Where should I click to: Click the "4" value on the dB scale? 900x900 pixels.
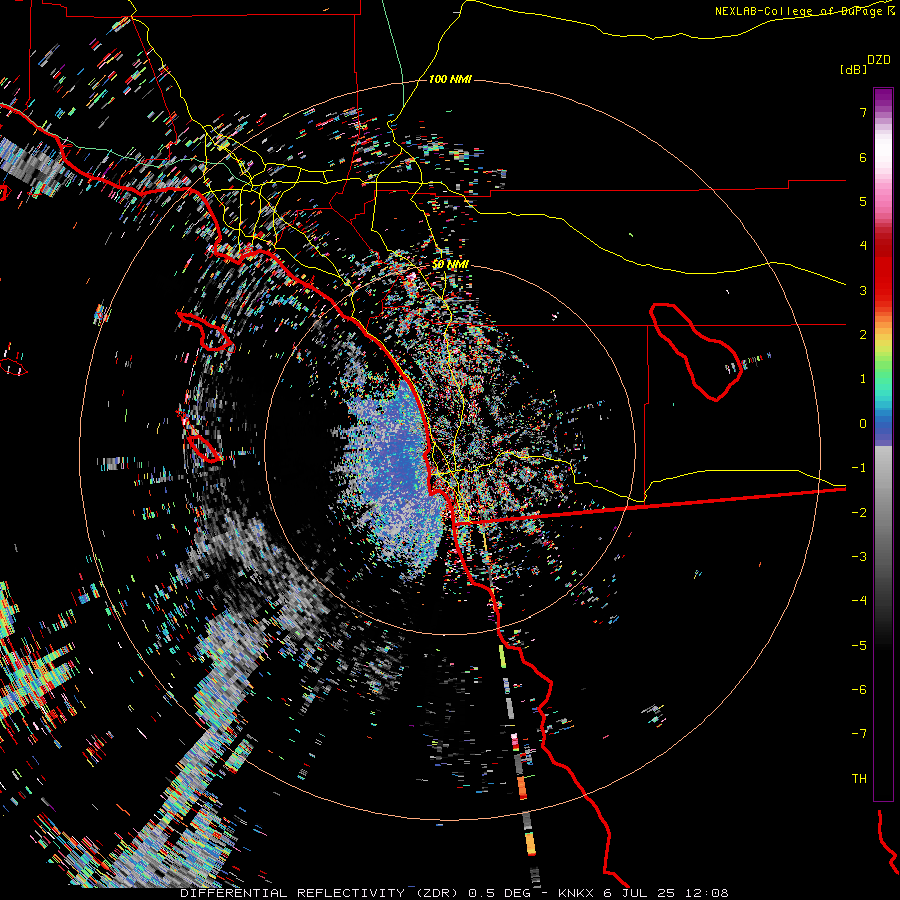863,246
